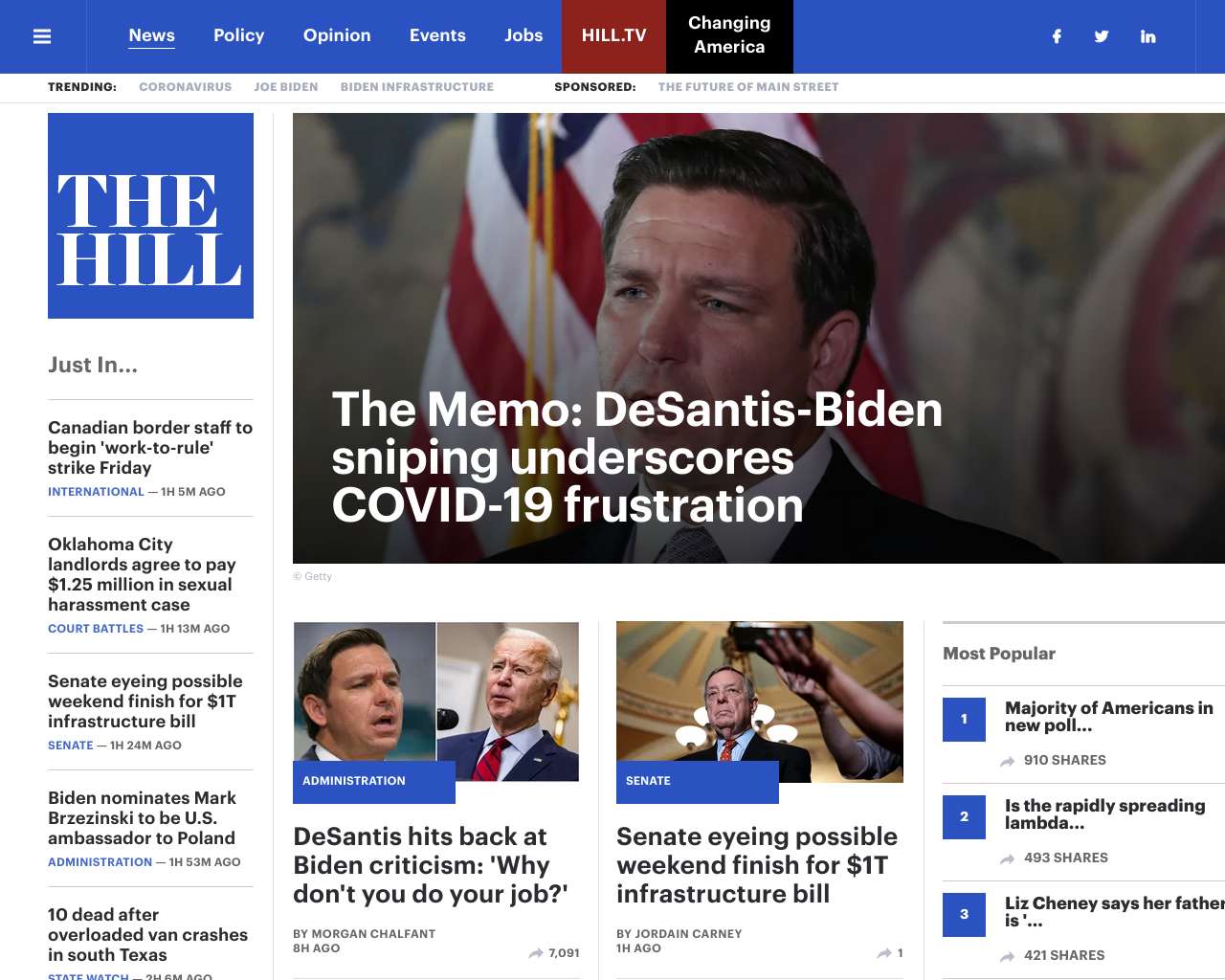This screenshot has height=980, width=1225.
Task: Open the Biden Infrastructure trending topic
Action: click(x=417, y=87)
